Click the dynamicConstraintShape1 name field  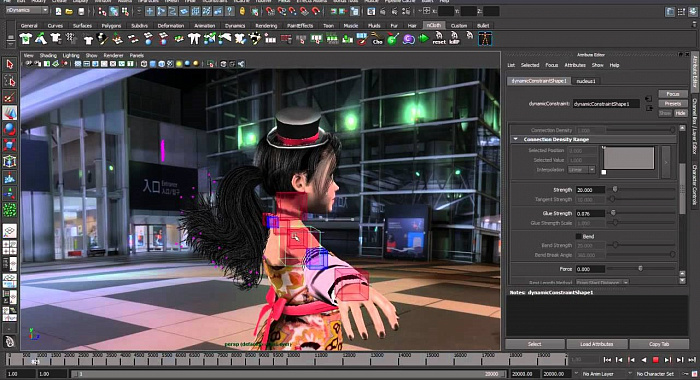tap(606, 104)
